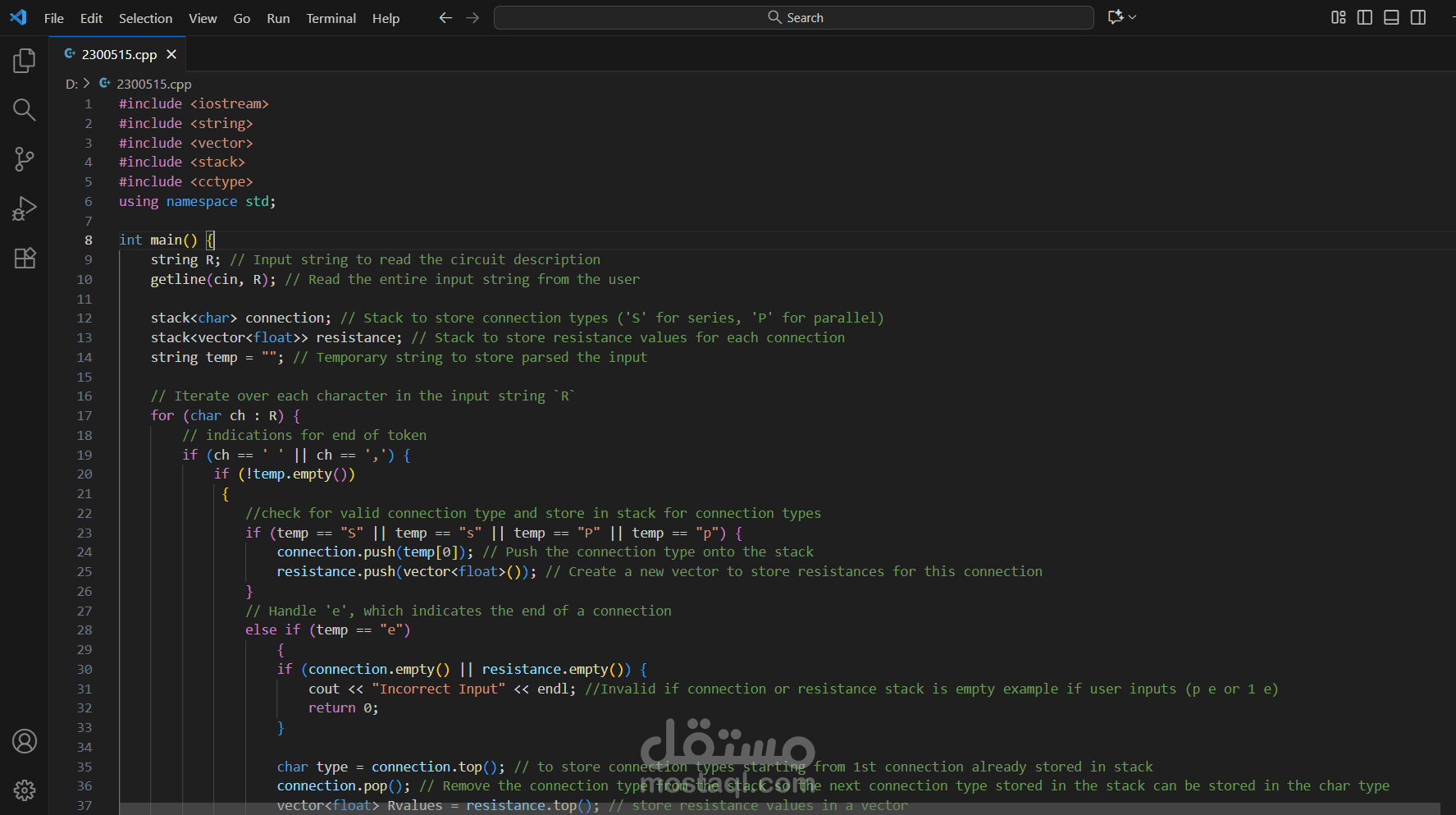1456x815 pixels.
Task: Click line number 8 in the gutter
Action: coord(88,240)
